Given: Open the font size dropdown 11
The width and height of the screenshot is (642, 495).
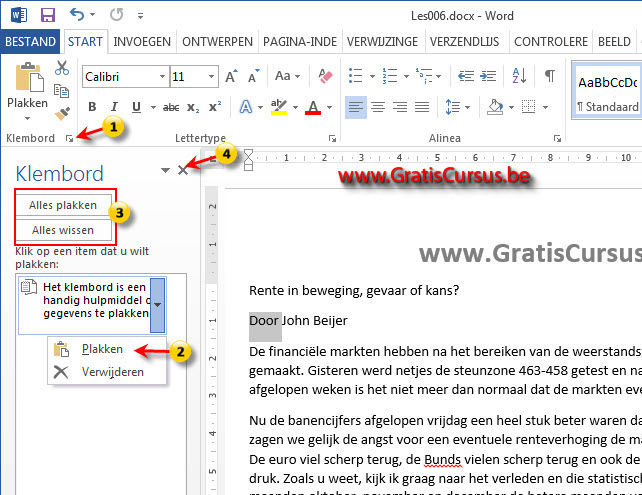Looking at the screenshot, I should pyautogui.click(x=211, y=77).
